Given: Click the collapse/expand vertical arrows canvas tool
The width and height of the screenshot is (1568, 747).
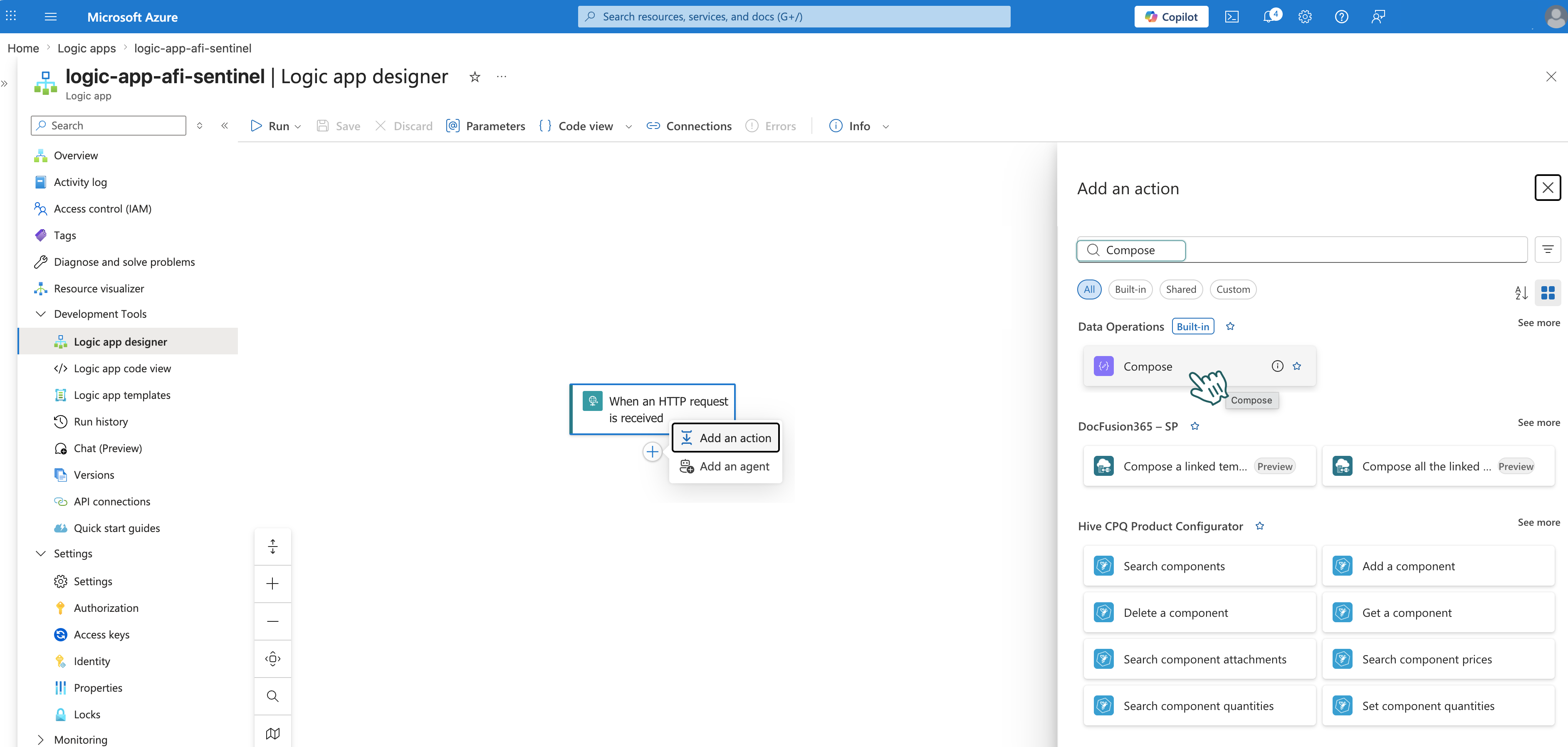Looking at the screenshot, I should tap(273, 546).
